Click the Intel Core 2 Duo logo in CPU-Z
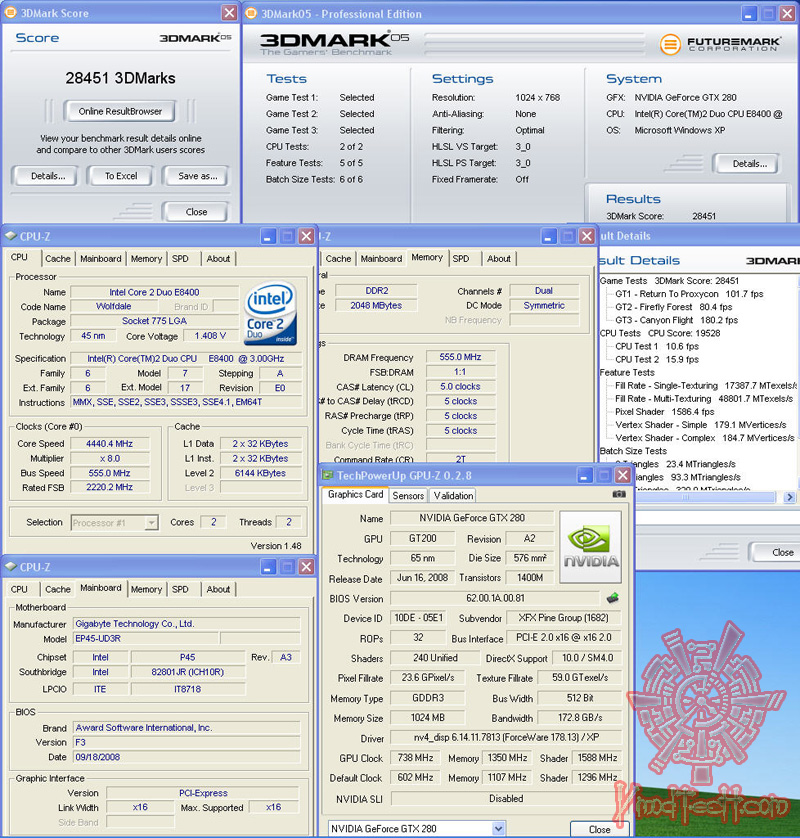The image size is (800, 838). coord(270,315)
